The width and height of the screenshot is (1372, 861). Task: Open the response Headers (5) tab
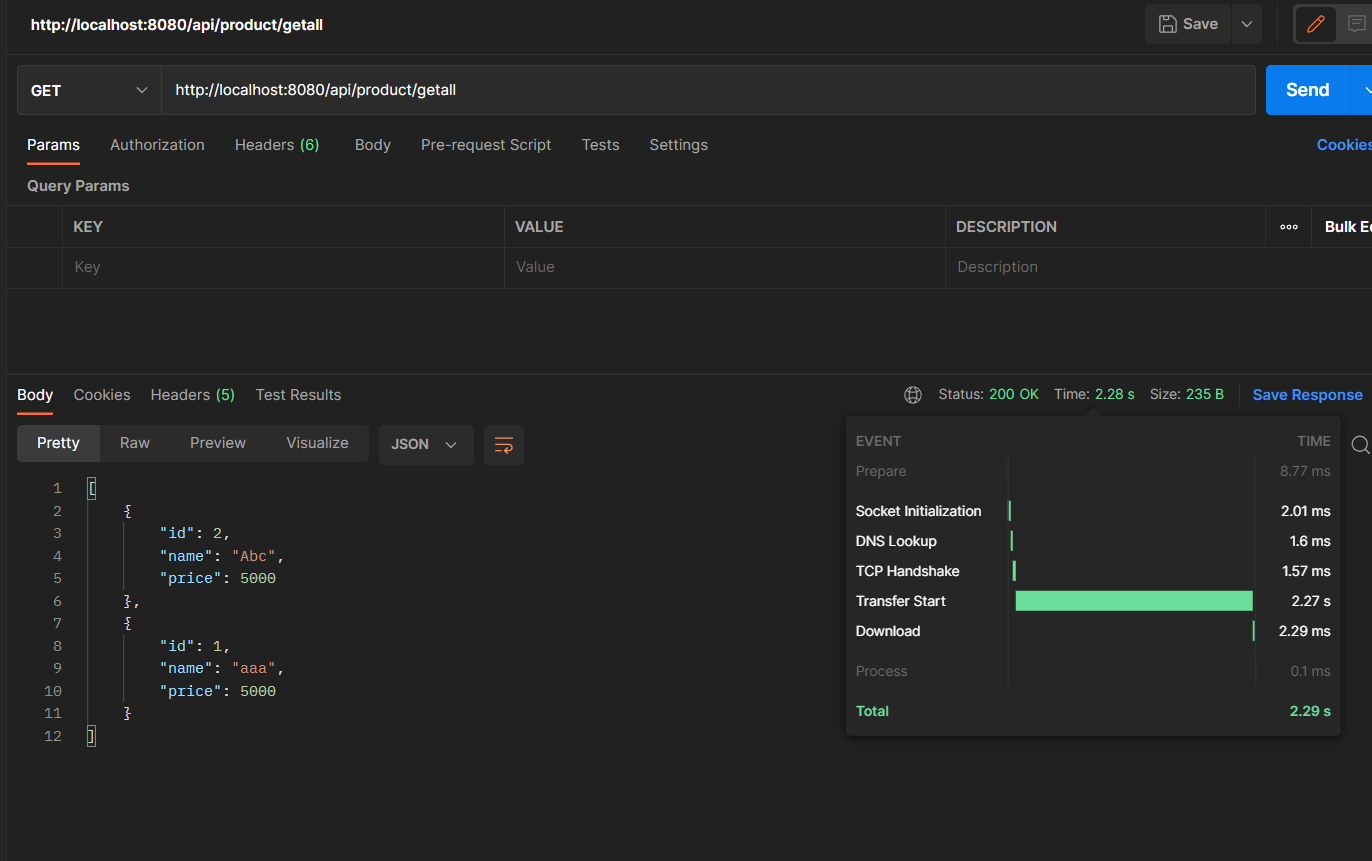coord(193,395)
